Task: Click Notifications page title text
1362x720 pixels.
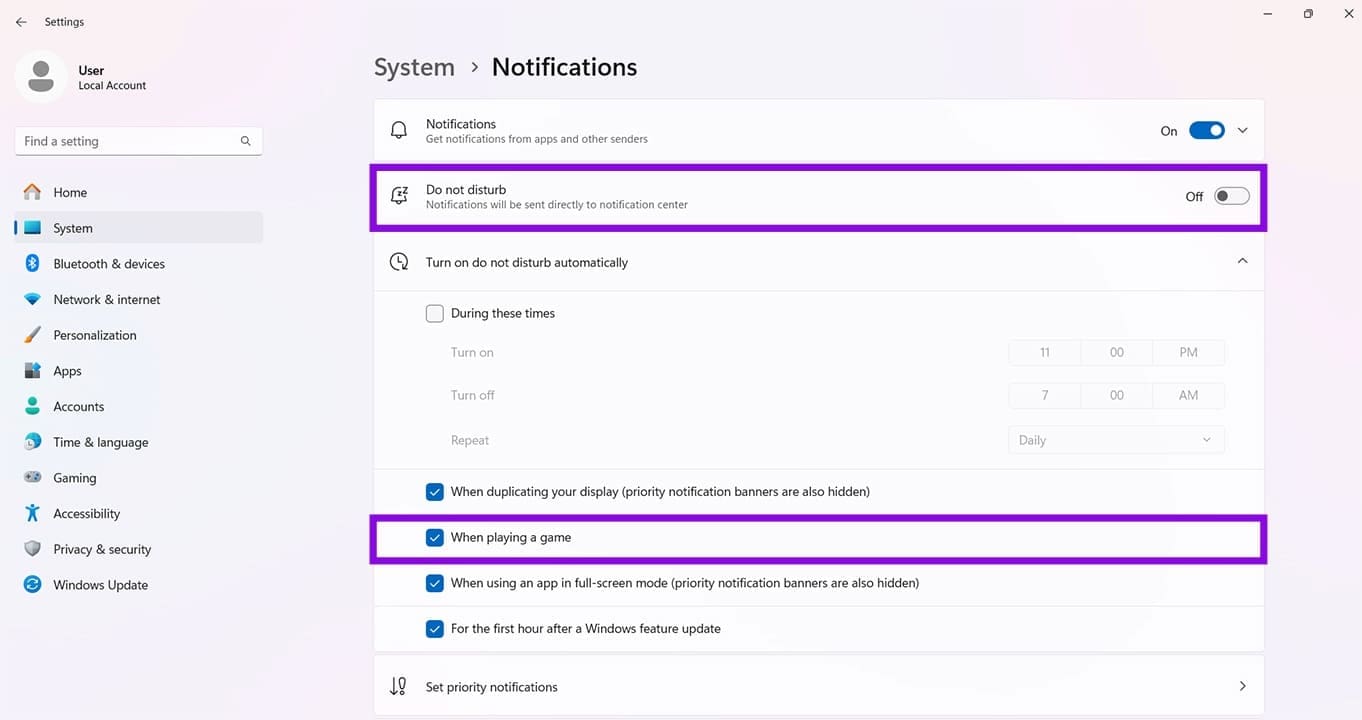Action: point(564,67)
